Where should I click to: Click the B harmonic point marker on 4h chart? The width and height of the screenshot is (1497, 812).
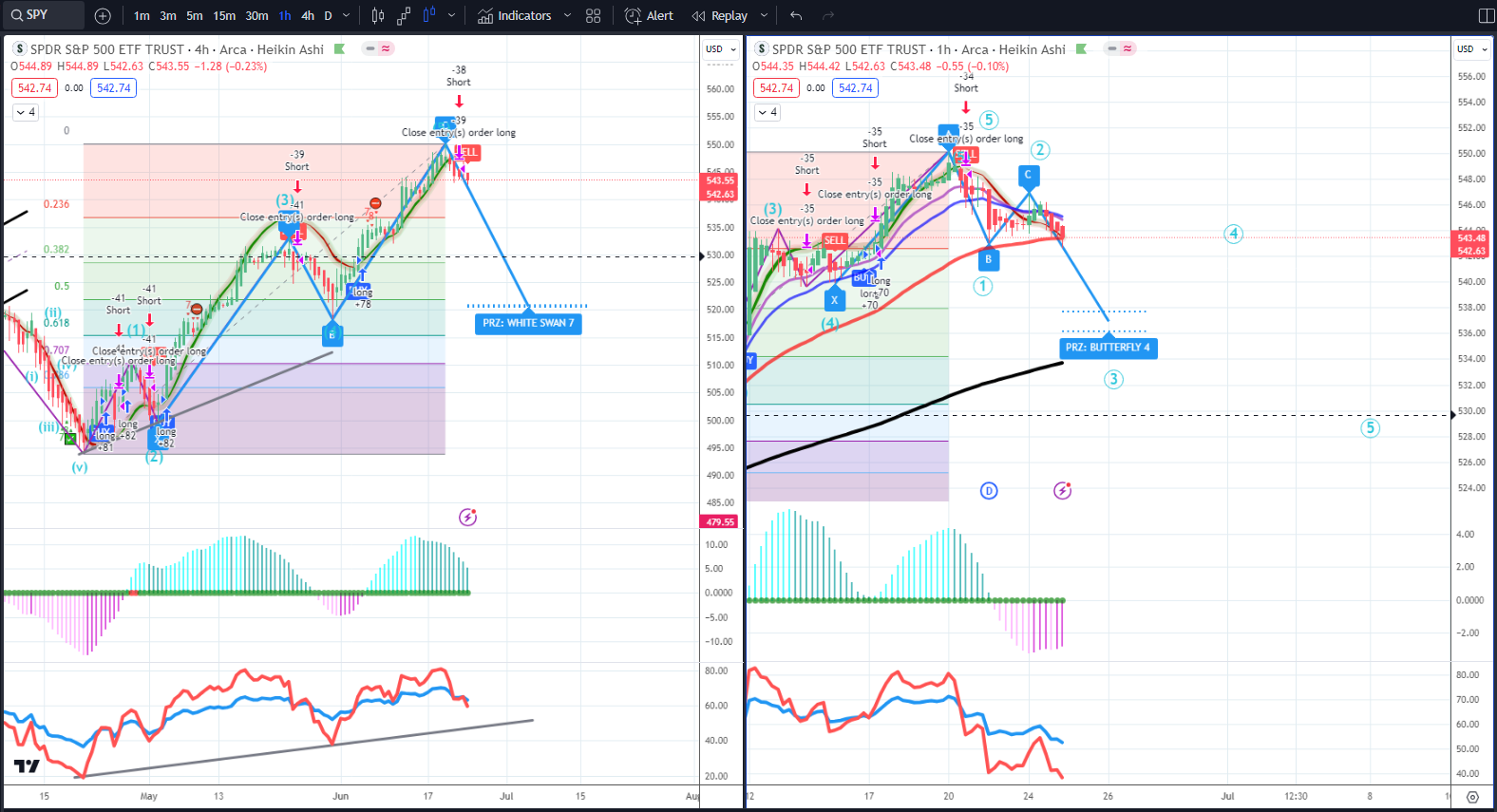click(x=332, y=334)
